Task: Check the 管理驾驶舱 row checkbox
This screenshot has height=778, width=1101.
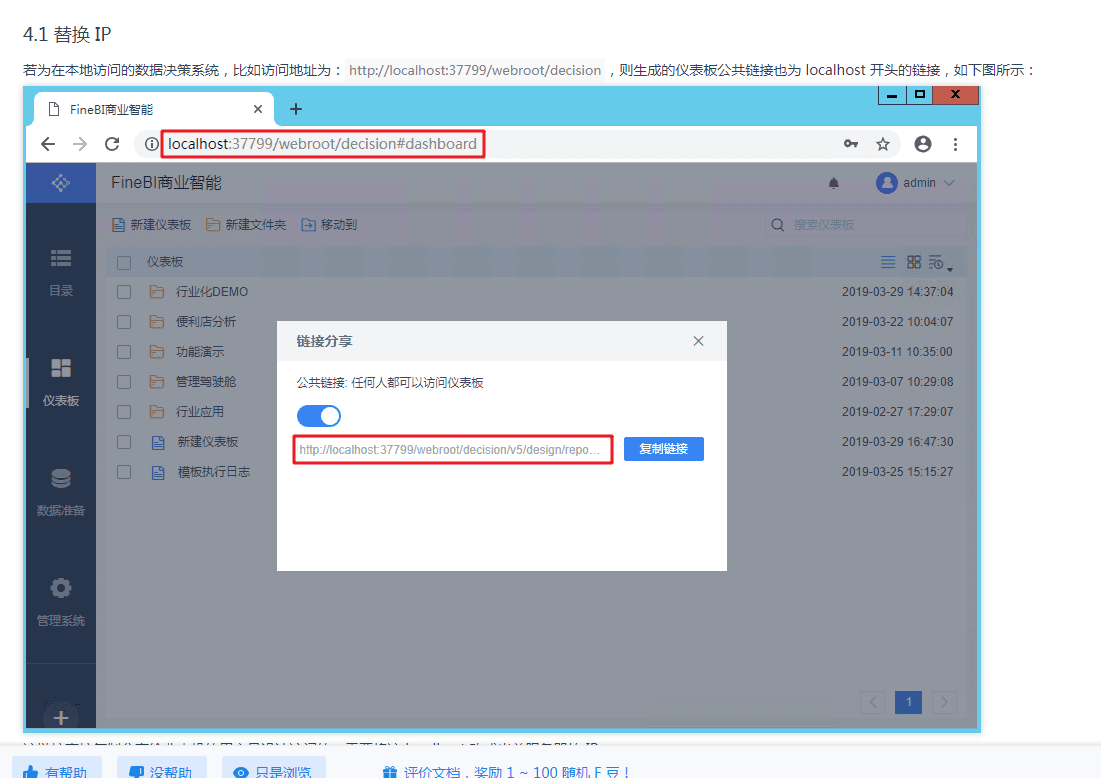Action: coord(124,382)
